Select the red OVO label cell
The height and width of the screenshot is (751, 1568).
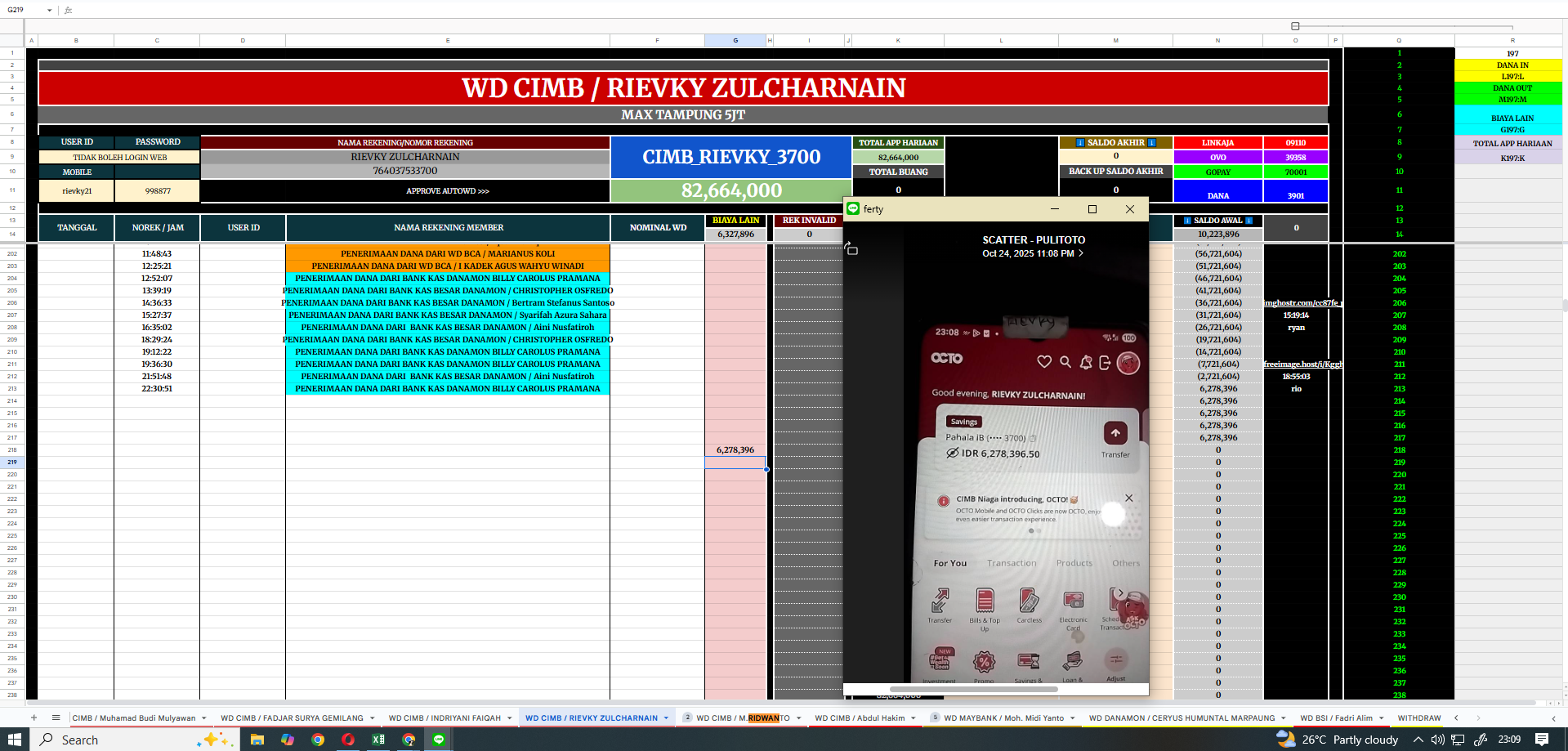[x=1217, y=157]
